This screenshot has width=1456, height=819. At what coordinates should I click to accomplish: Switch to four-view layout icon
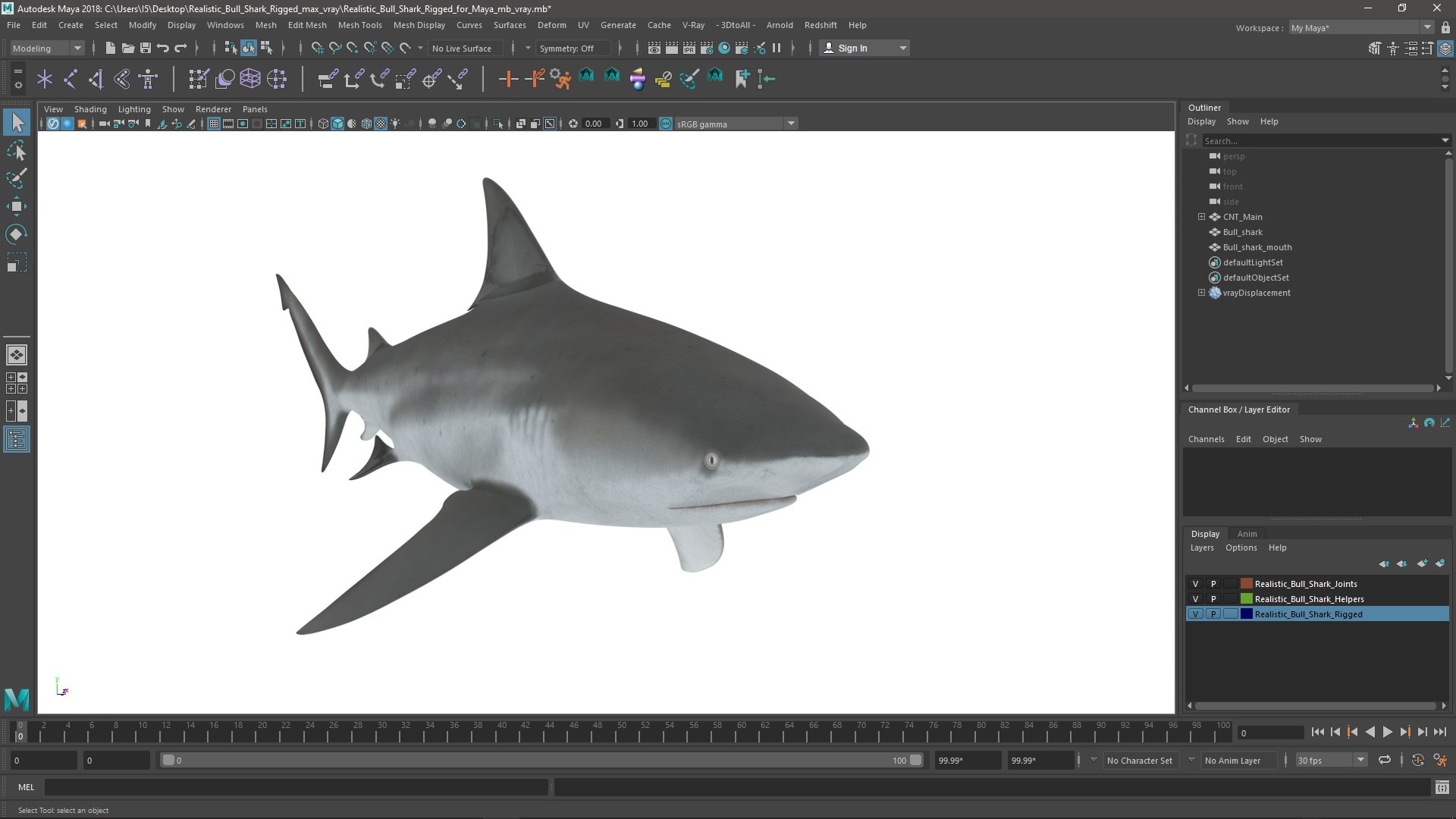point(17,383)
